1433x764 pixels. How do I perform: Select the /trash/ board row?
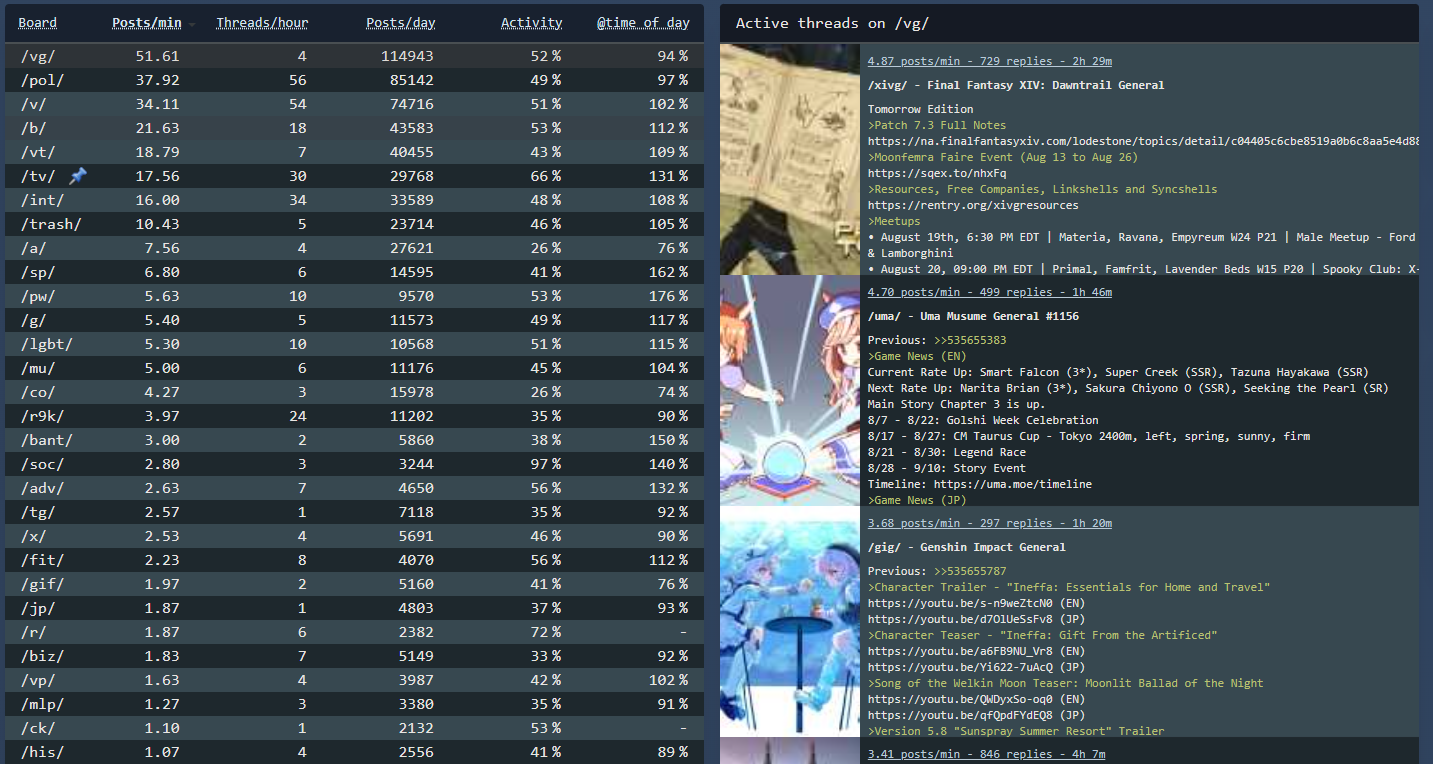coord(354,224)
